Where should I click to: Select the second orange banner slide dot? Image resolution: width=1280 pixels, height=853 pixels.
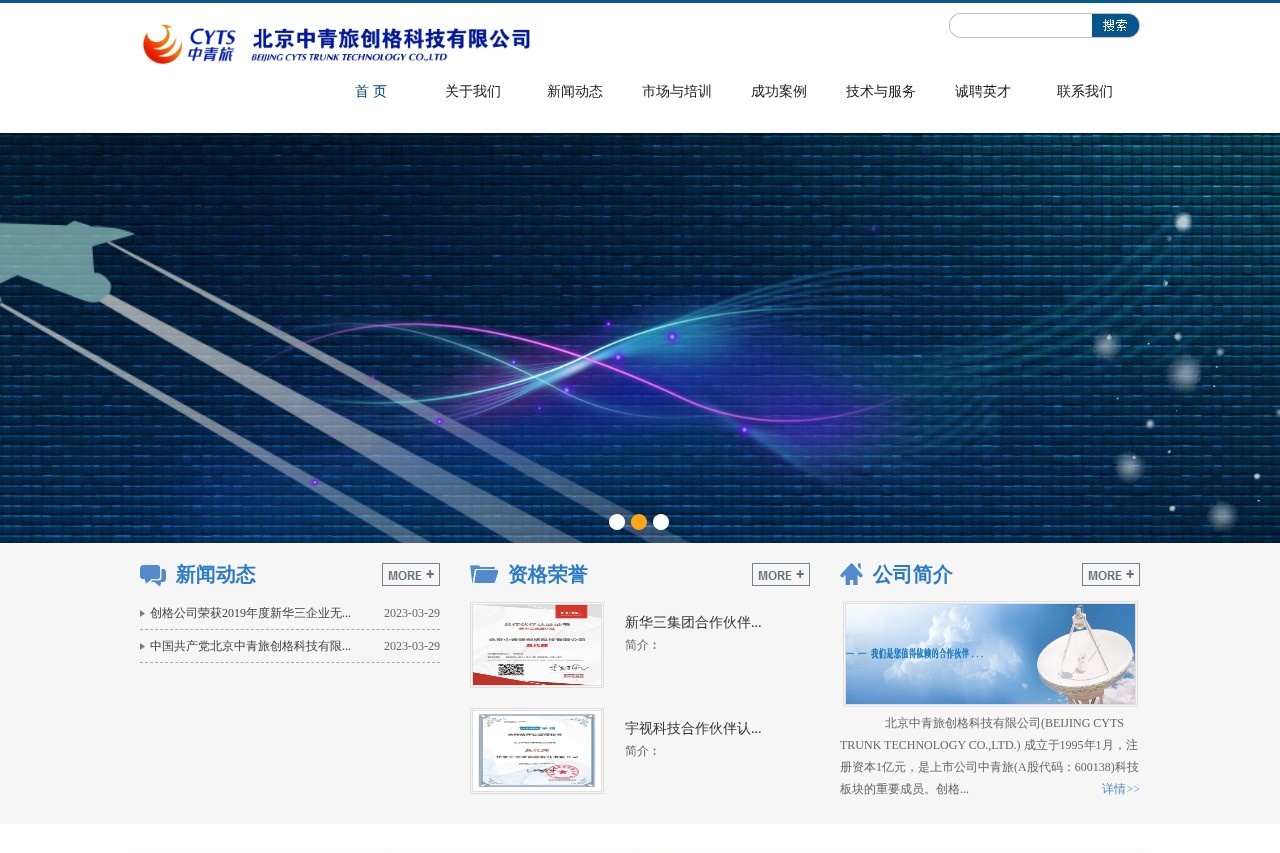639,522
